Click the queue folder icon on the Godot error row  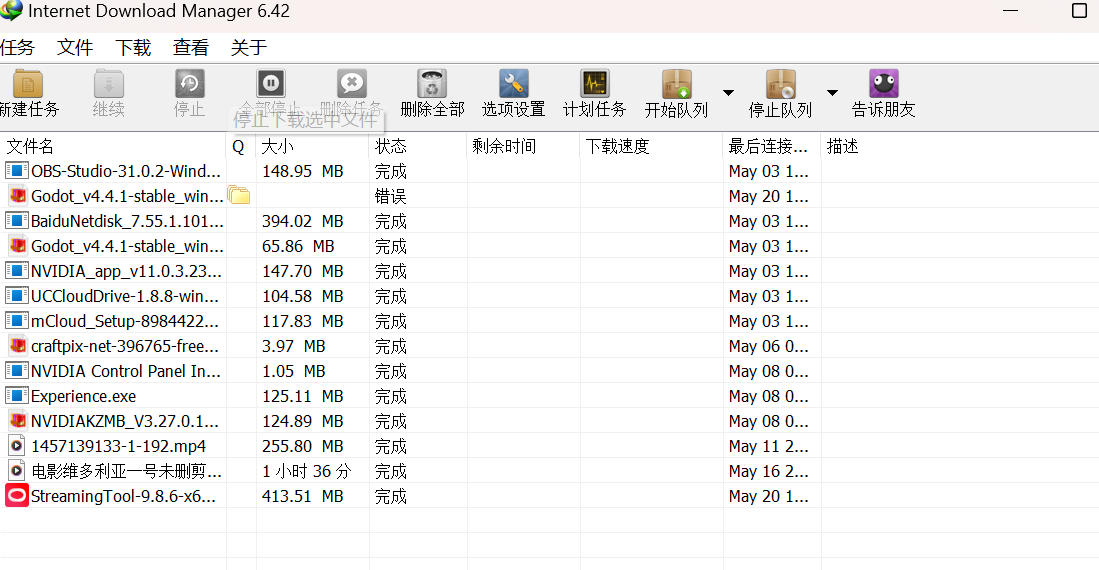239,196
